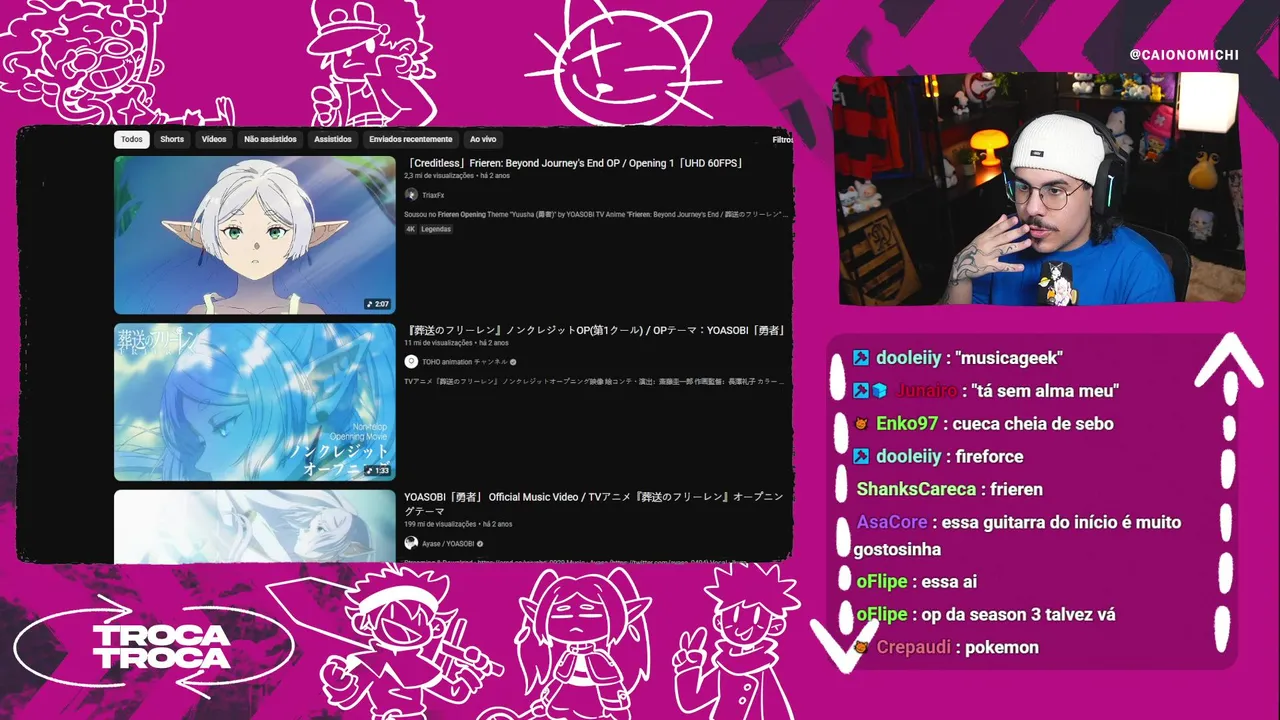
Task: Click the 'op da season 3 talvez vá' message
Action: tap(1018, 615)
